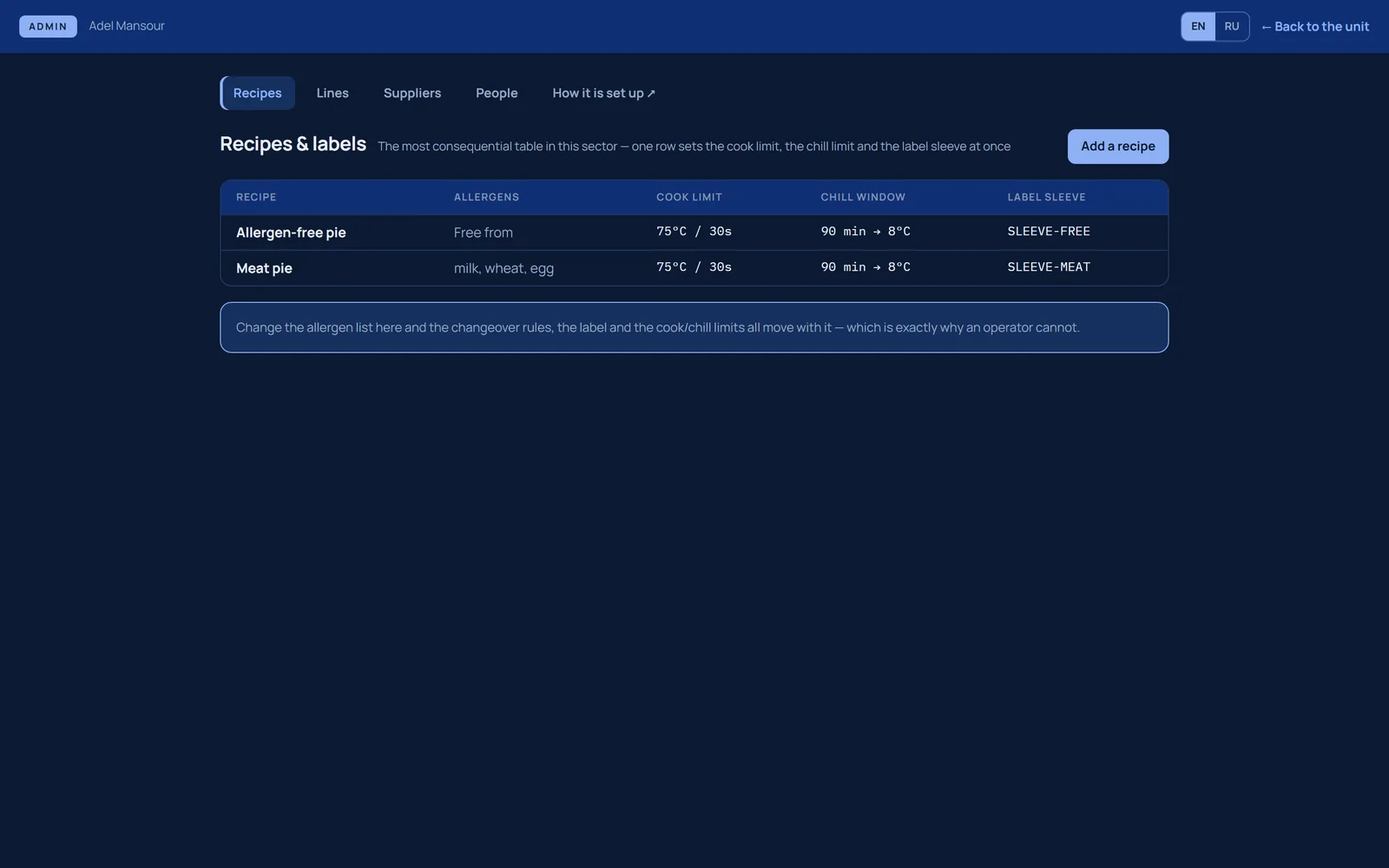Click the milk, wheat, egg allergens cell
The height and width of the screenshot is (868, 1389).
pos(504,268)
